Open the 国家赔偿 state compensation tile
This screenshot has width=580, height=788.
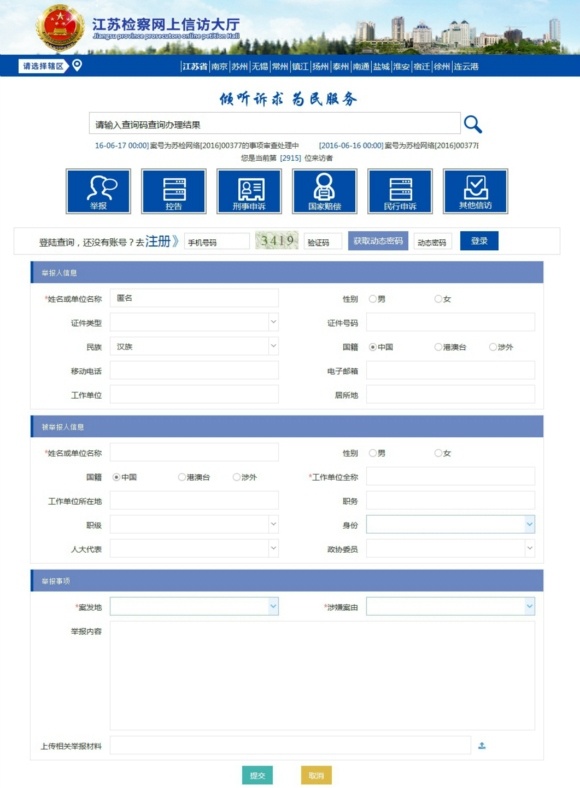325,191
